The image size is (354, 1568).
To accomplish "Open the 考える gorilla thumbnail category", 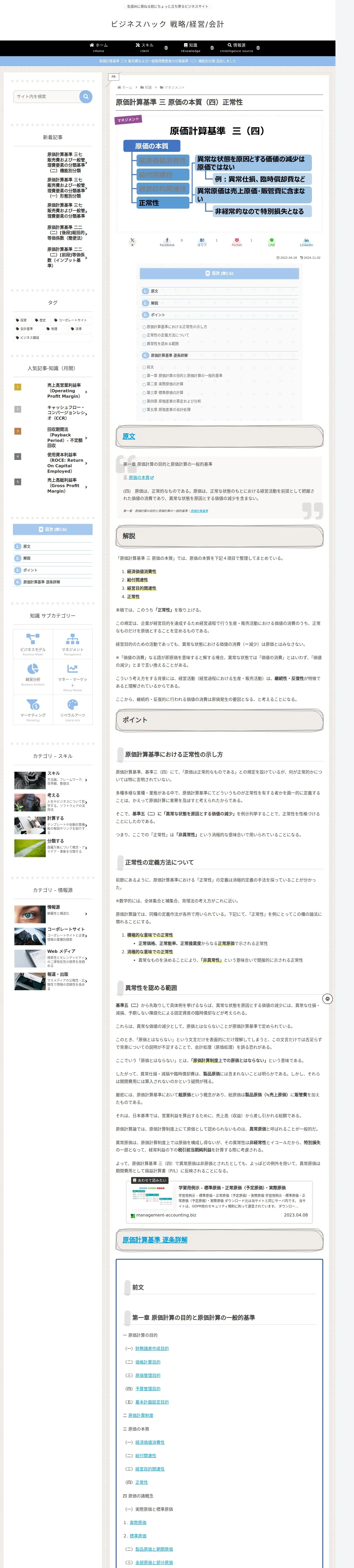I will 29,802.
